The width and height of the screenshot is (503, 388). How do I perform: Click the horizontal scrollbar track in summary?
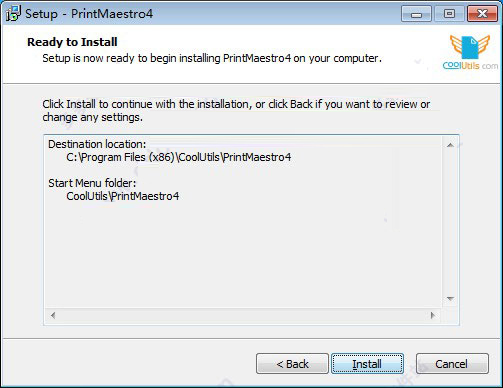(x=243, y=315)
